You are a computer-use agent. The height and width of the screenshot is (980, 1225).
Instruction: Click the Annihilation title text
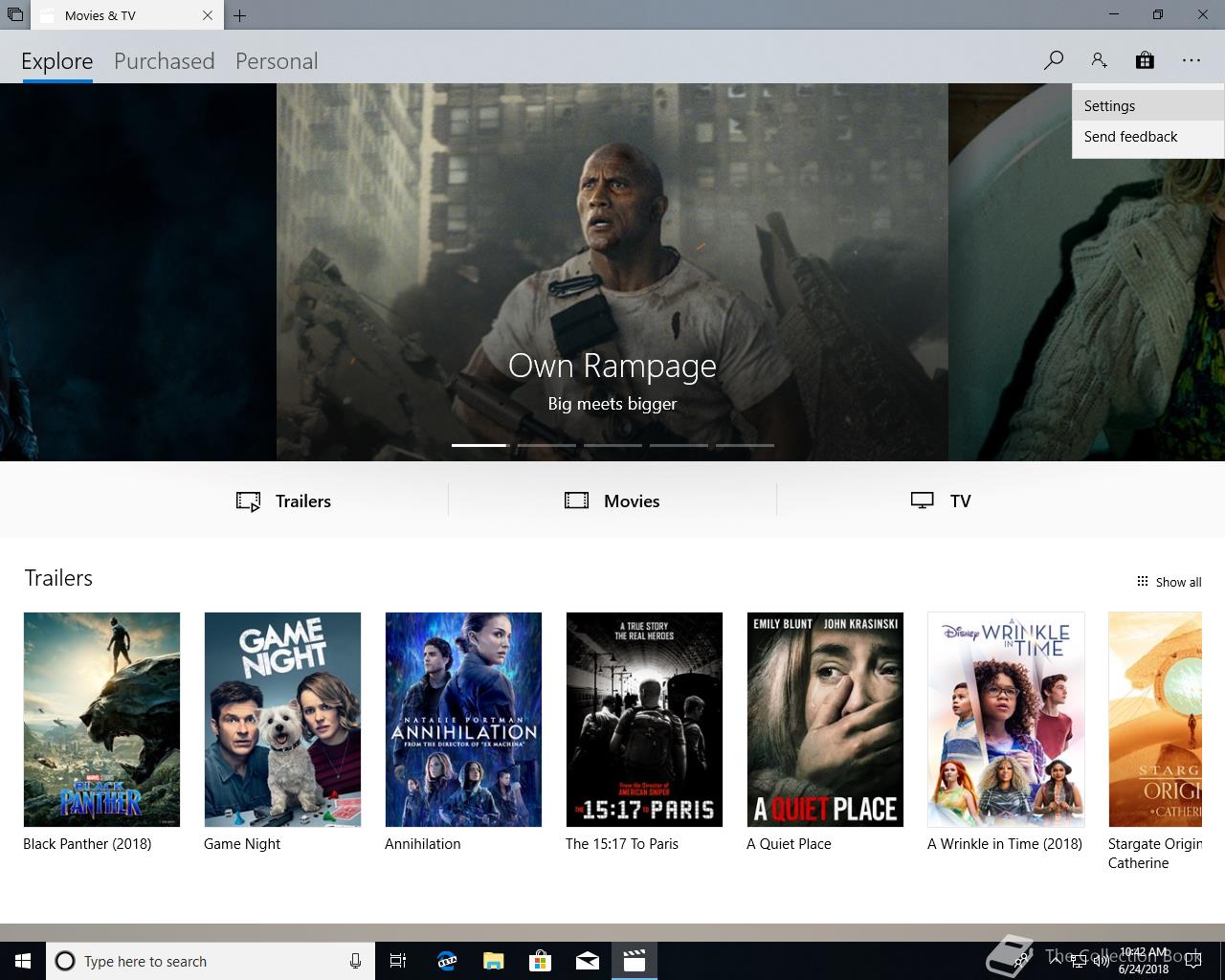pos(423,844)
